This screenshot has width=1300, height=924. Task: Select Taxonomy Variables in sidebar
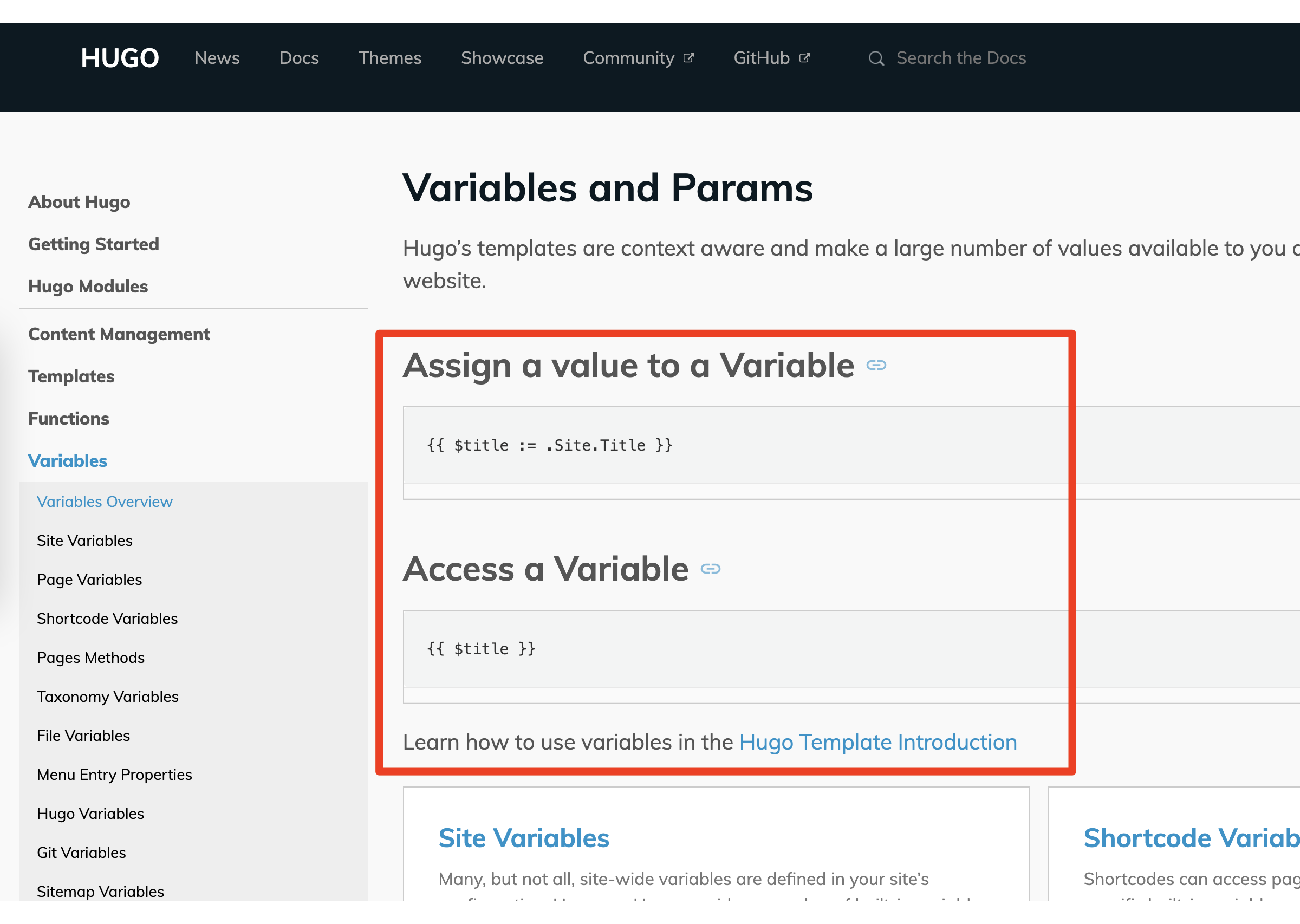(x=108, y=697)
